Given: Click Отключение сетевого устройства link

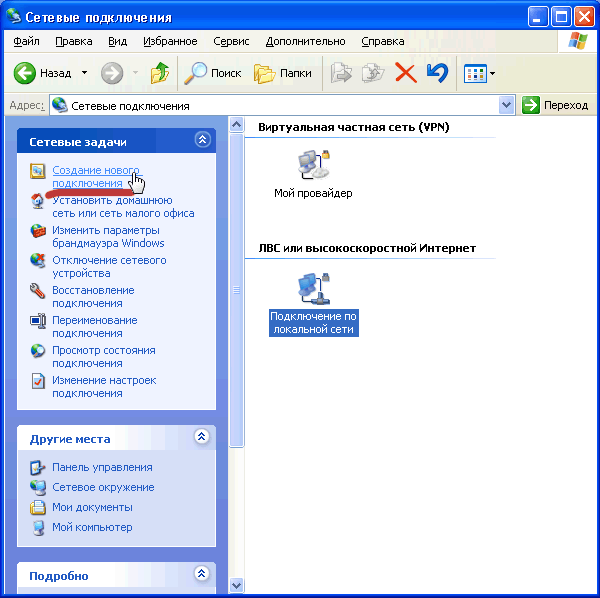Looking at the screenshot, I should [109, 267].
